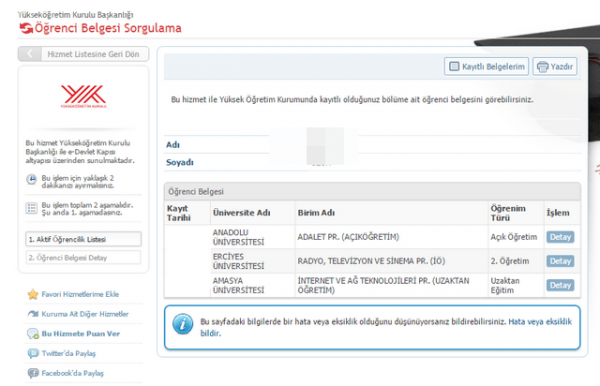
Task: Add via the Favori Hizmetlerime Ekle link
Action: (x=80, y=294)
